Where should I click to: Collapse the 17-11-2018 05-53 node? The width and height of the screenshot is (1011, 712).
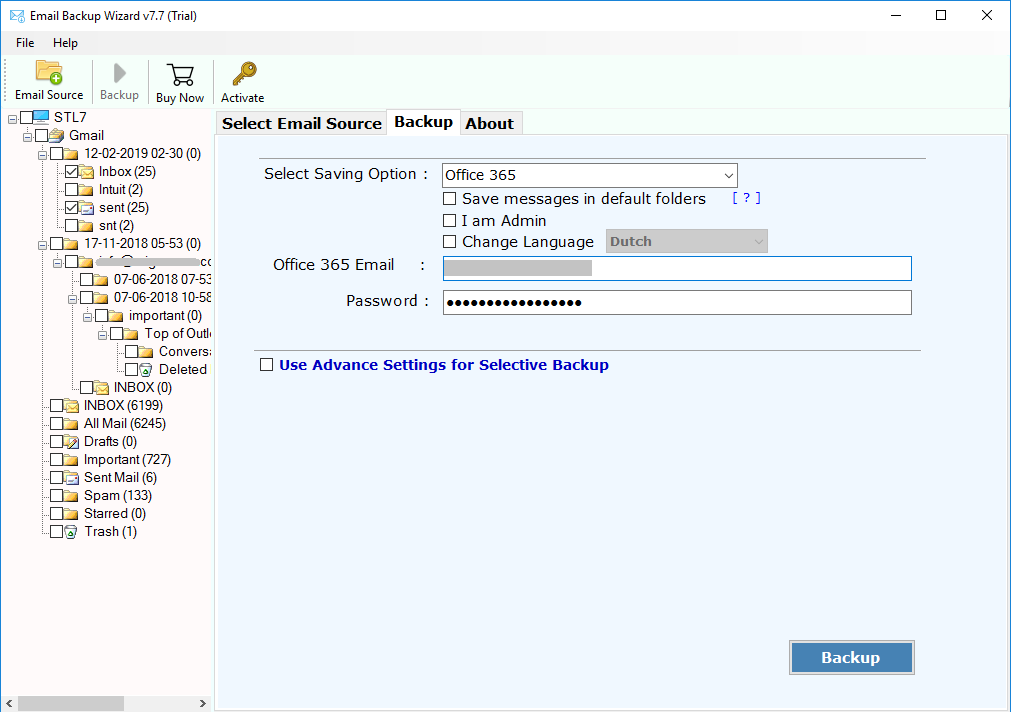(42, 246)
